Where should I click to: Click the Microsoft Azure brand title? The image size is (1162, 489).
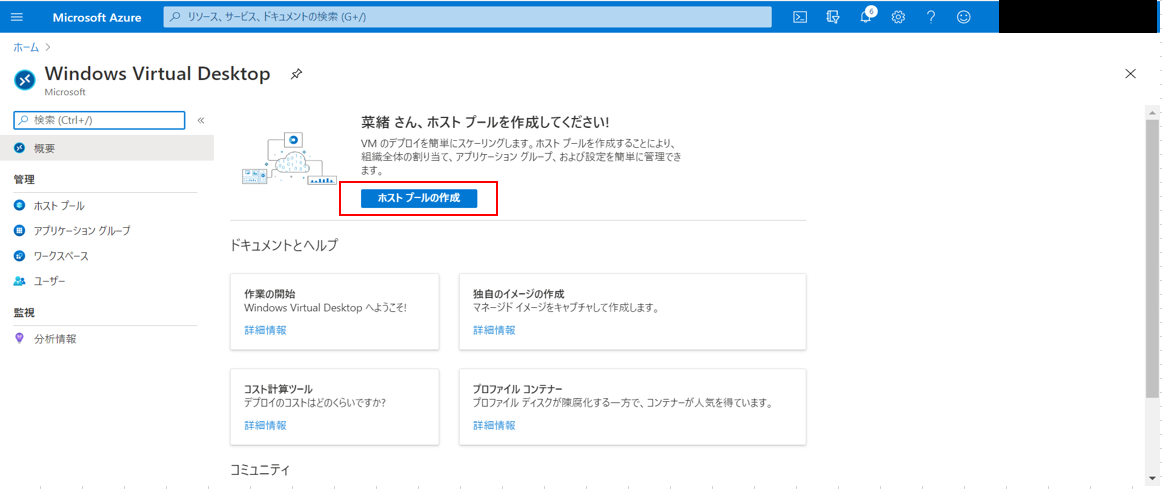97,17
